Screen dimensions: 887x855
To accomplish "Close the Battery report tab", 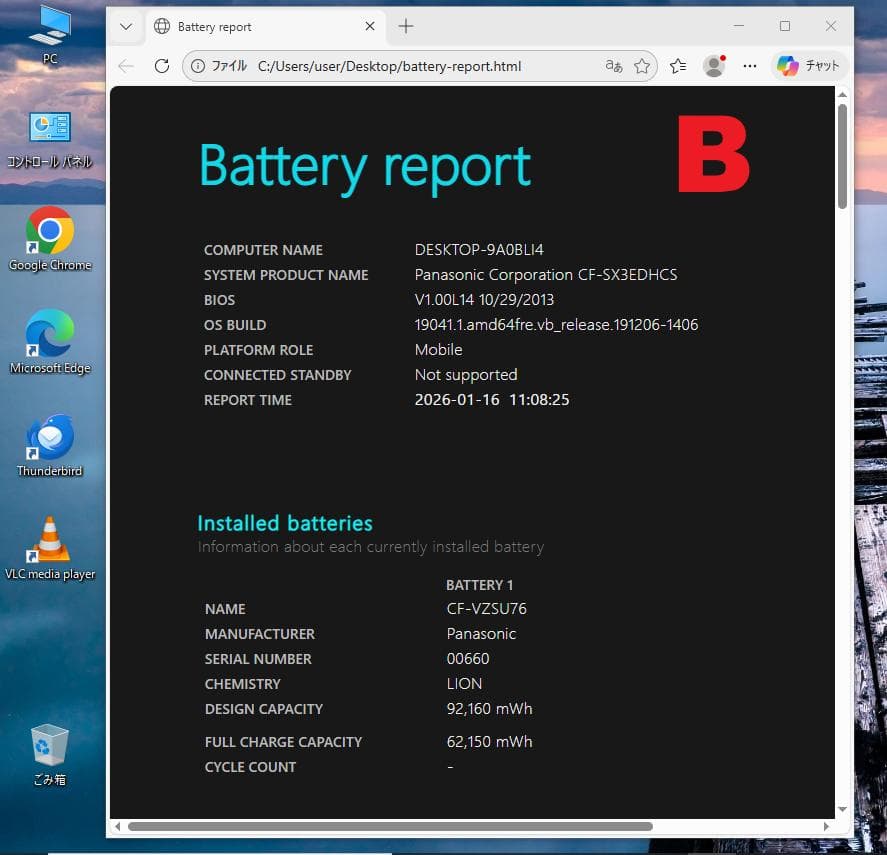I will [370, 27].
